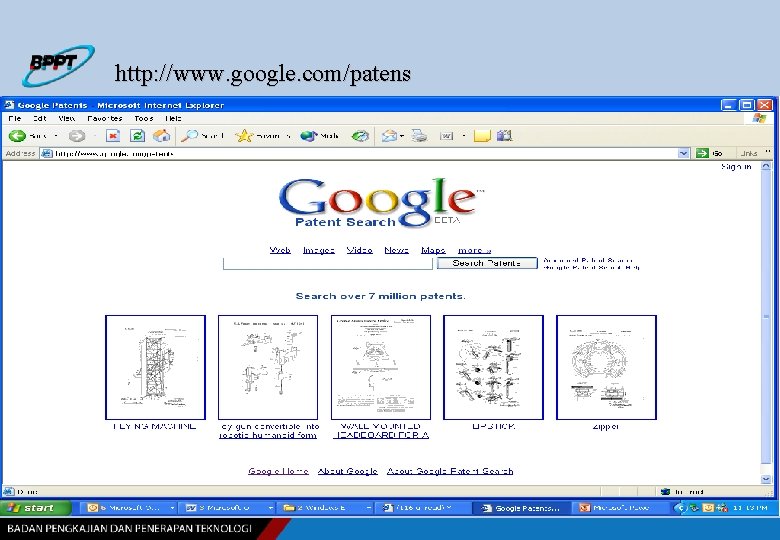780x540 pixels.
Task: Open the toy gun convertible patent thumbnail
Action: (268, 367)
